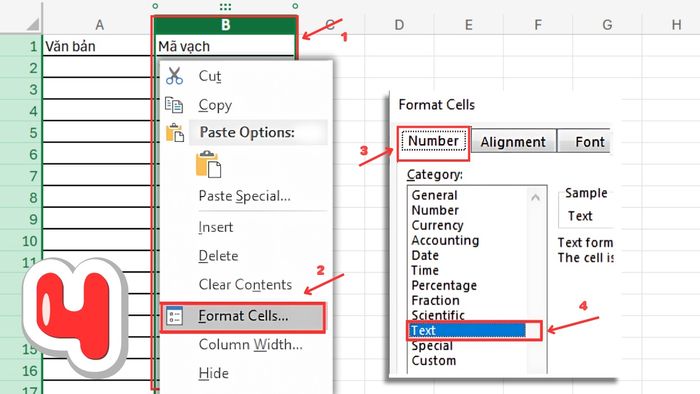Select Insert in the context menu
This screenshot has width=700, height=394.
(216, 227)
